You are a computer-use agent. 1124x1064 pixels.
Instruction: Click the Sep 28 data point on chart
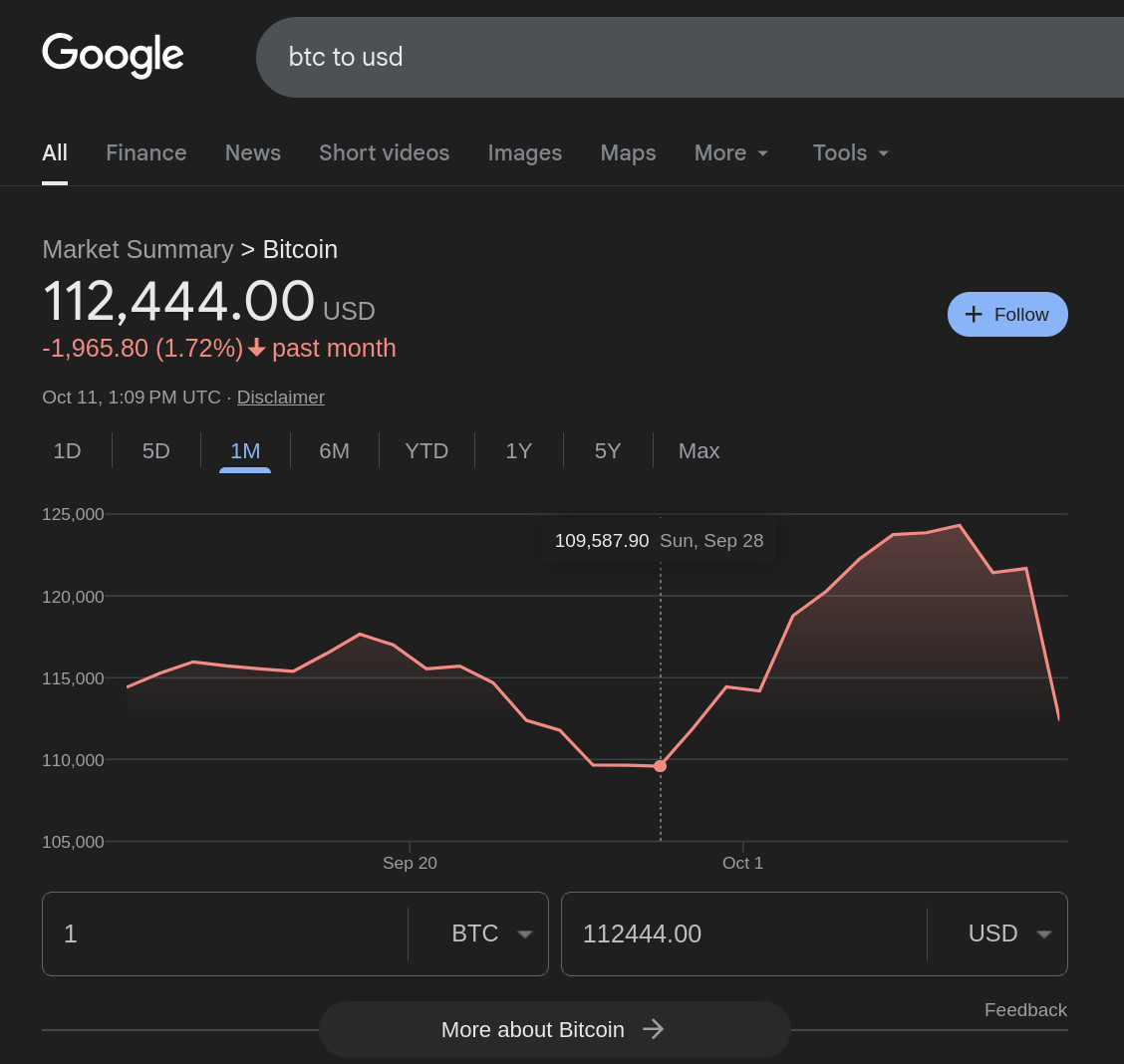pos(661,766)
